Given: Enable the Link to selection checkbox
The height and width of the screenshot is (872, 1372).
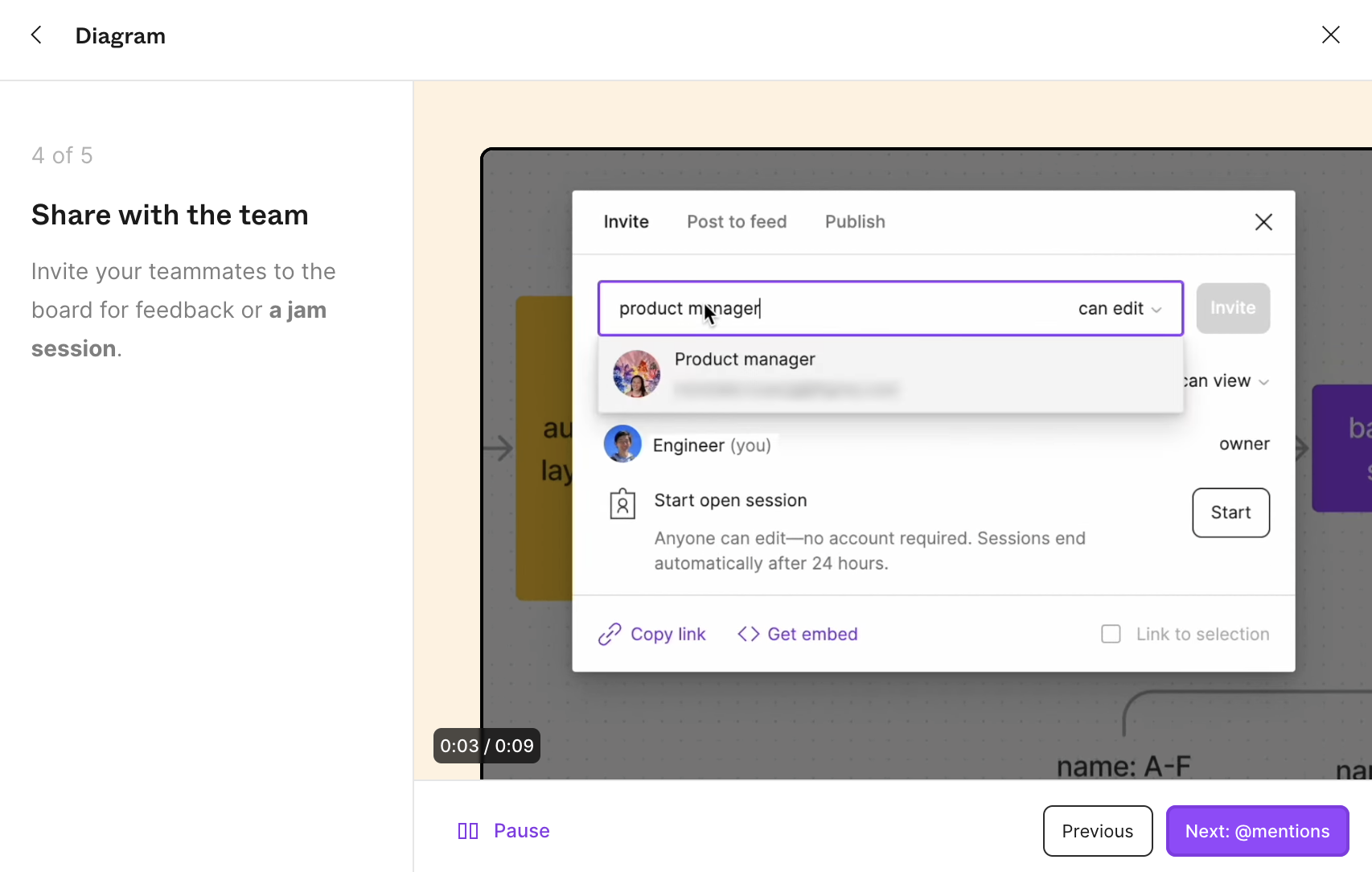Looking at the screenshot, I should pyautogui.click(x=1111, y=635).
